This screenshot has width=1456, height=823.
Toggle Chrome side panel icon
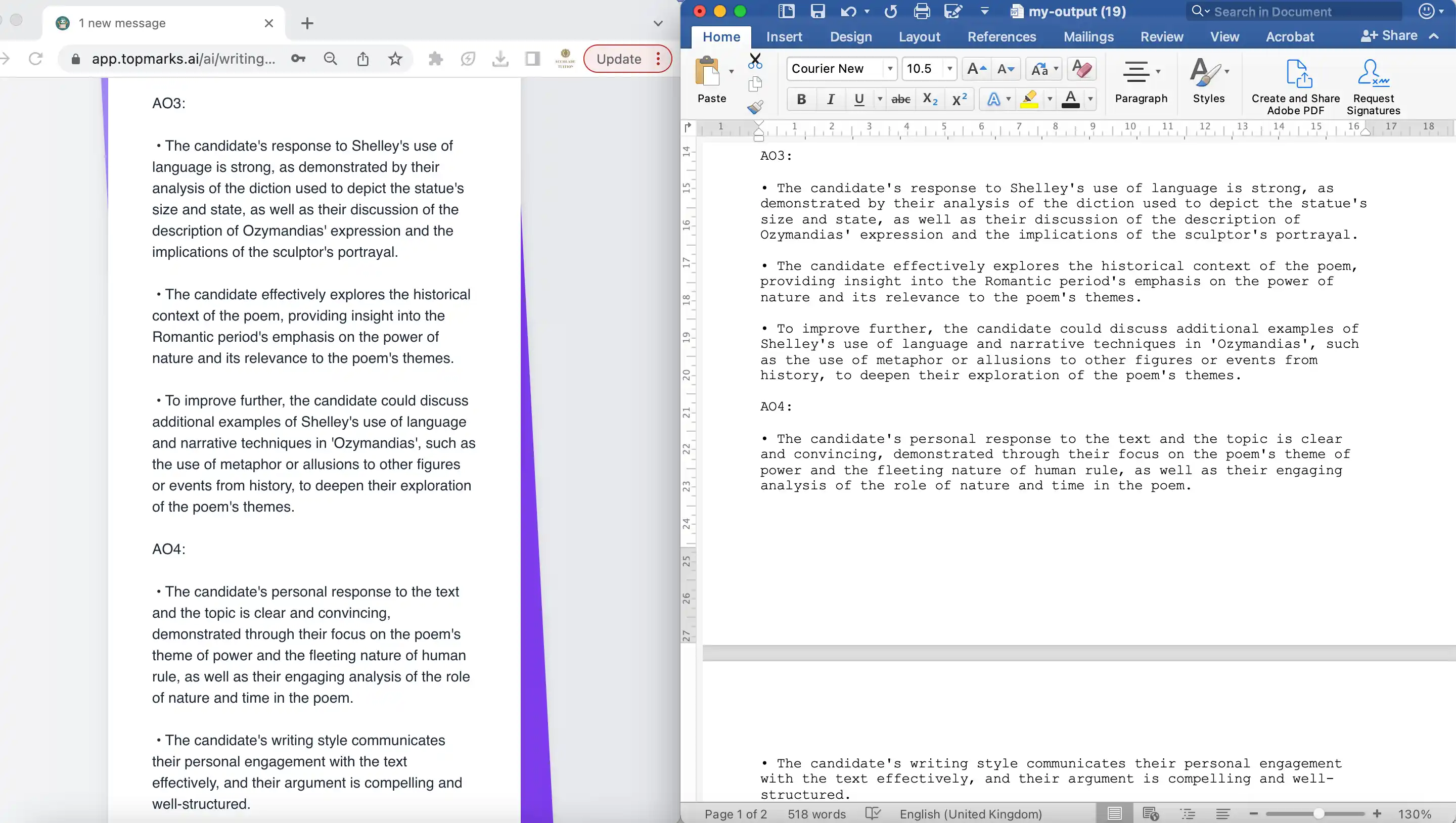click(x=532, y=59)
